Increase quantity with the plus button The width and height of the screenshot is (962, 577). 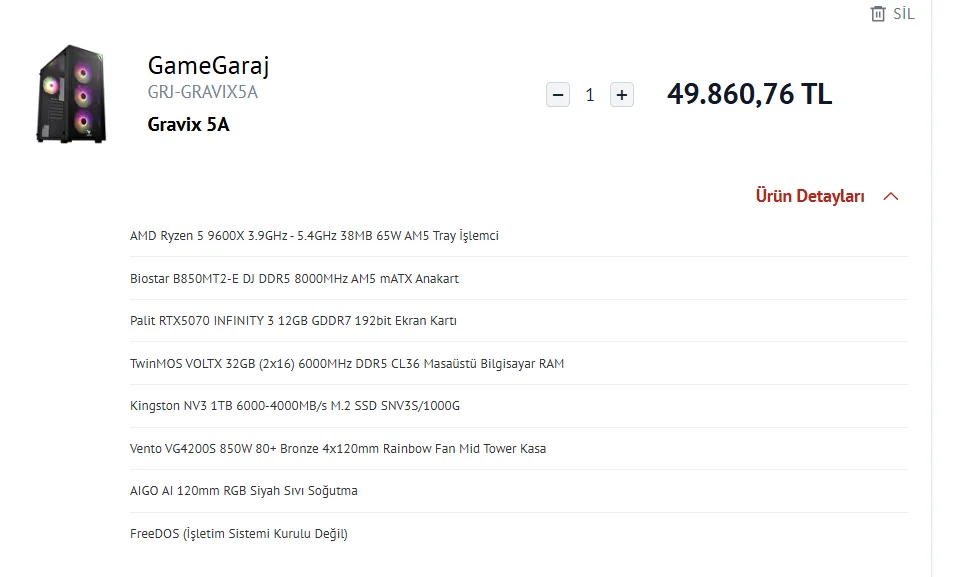tap(622, 95)
